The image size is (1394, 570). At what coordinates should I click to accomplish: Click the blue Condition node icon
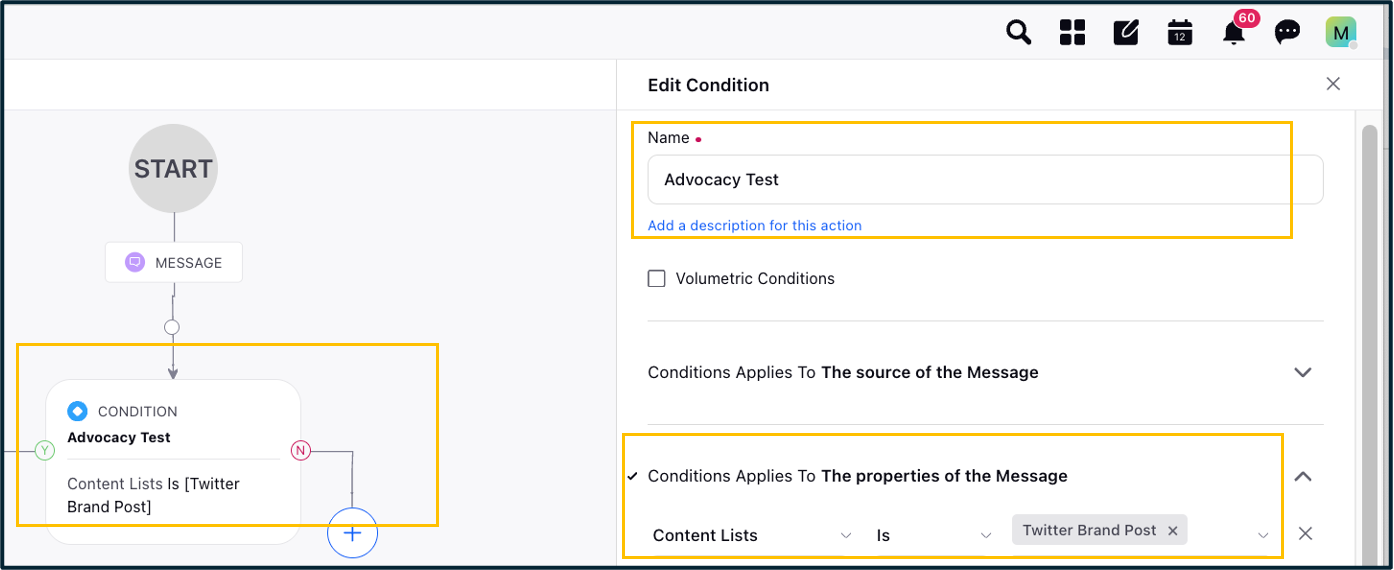click(77, 411)
